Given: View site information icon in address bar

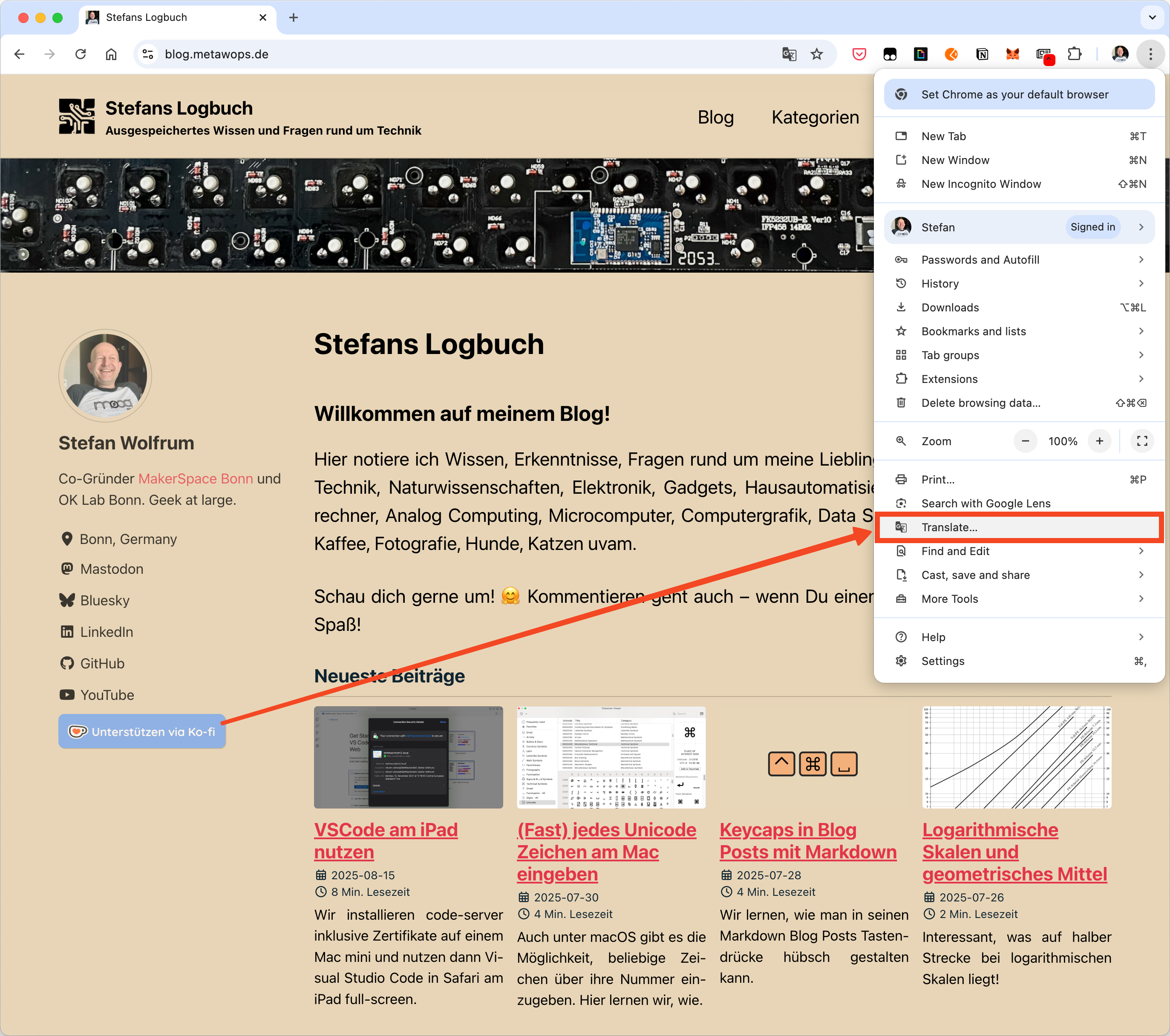Looking at the screenshot, I should tap(148, 54).
